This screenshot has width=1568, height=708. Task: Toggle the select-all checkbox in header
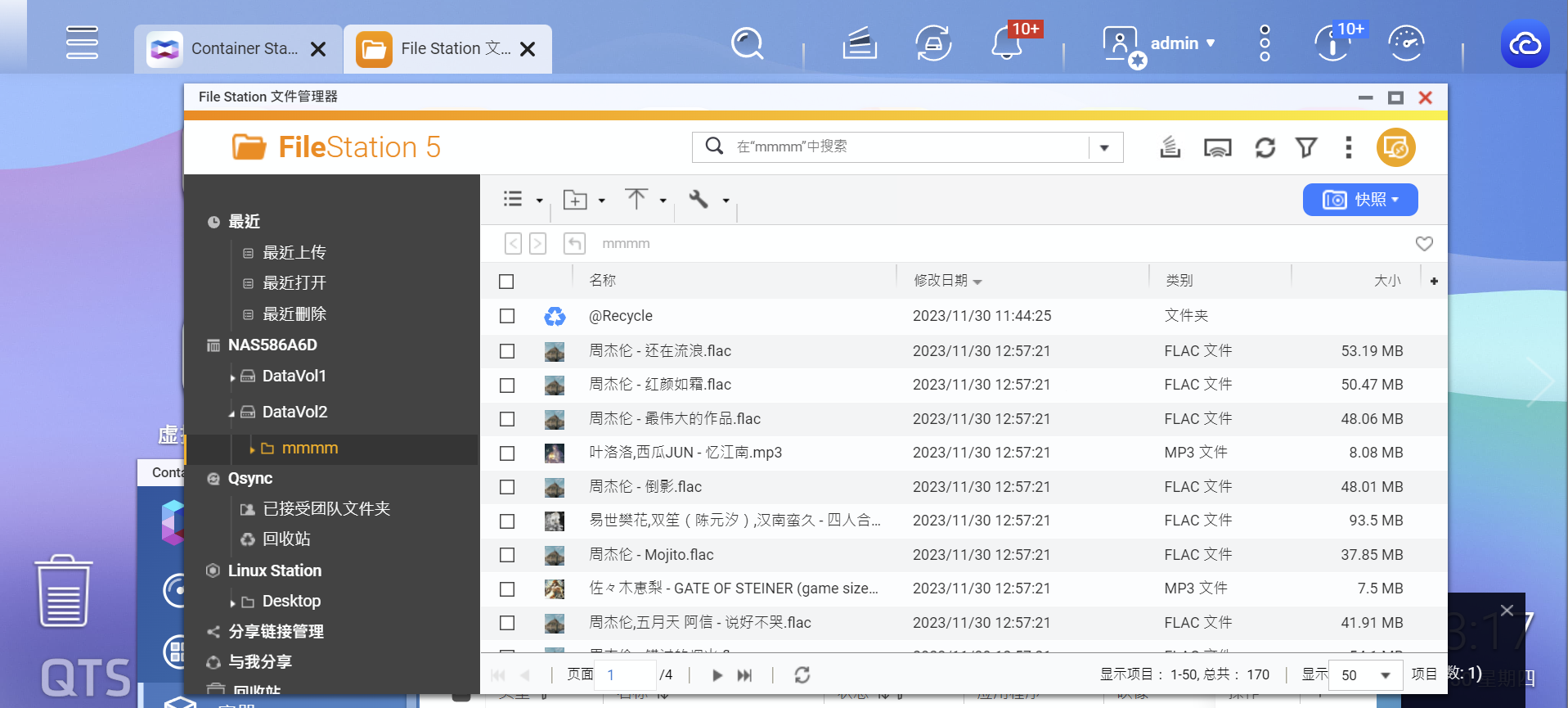point(506,282)
